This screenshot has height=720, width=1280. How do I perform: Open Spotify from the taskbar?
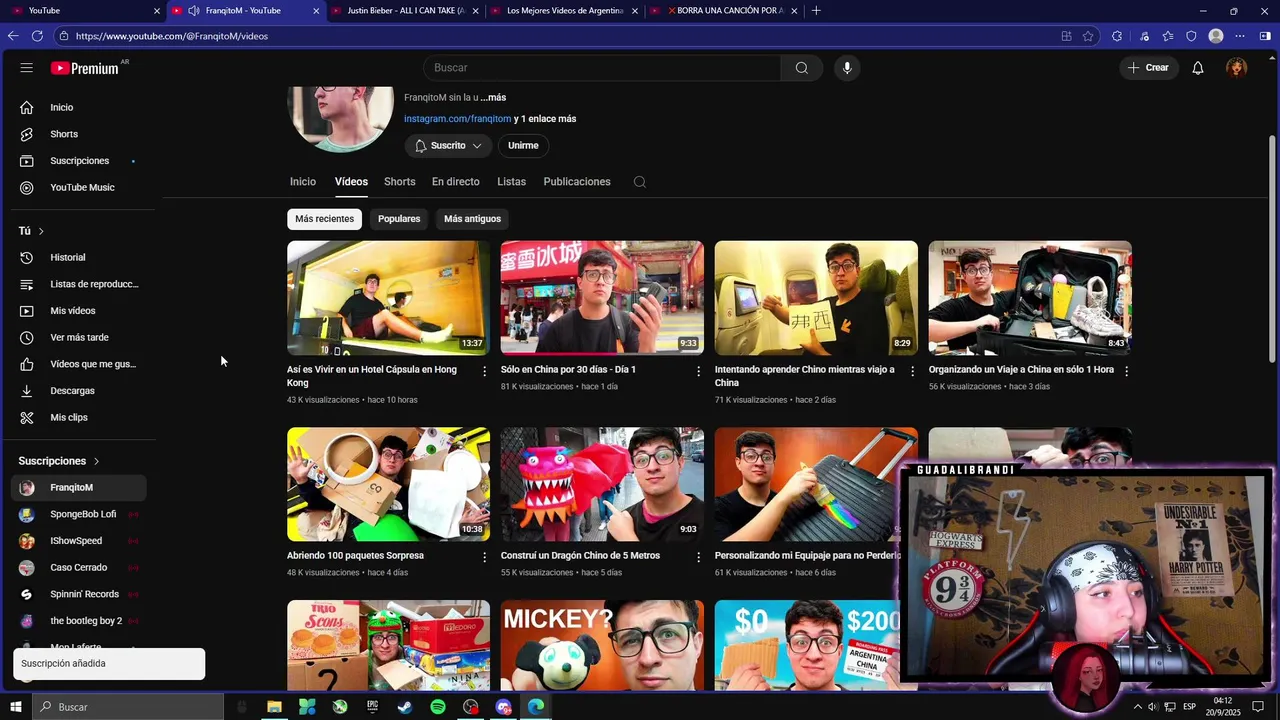tap(438, 707)
